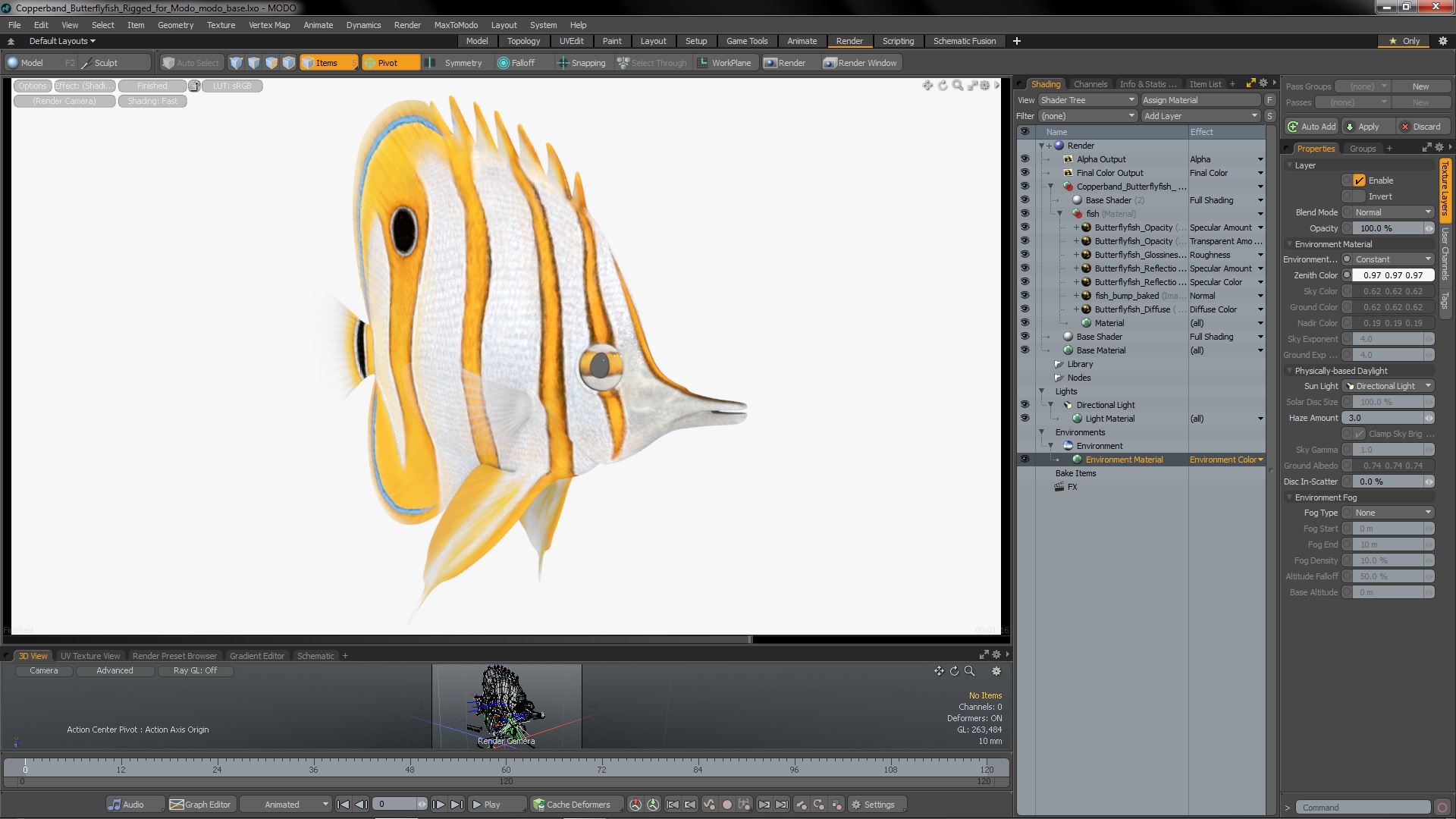Open the UV Texture View tab

(89, 656)
